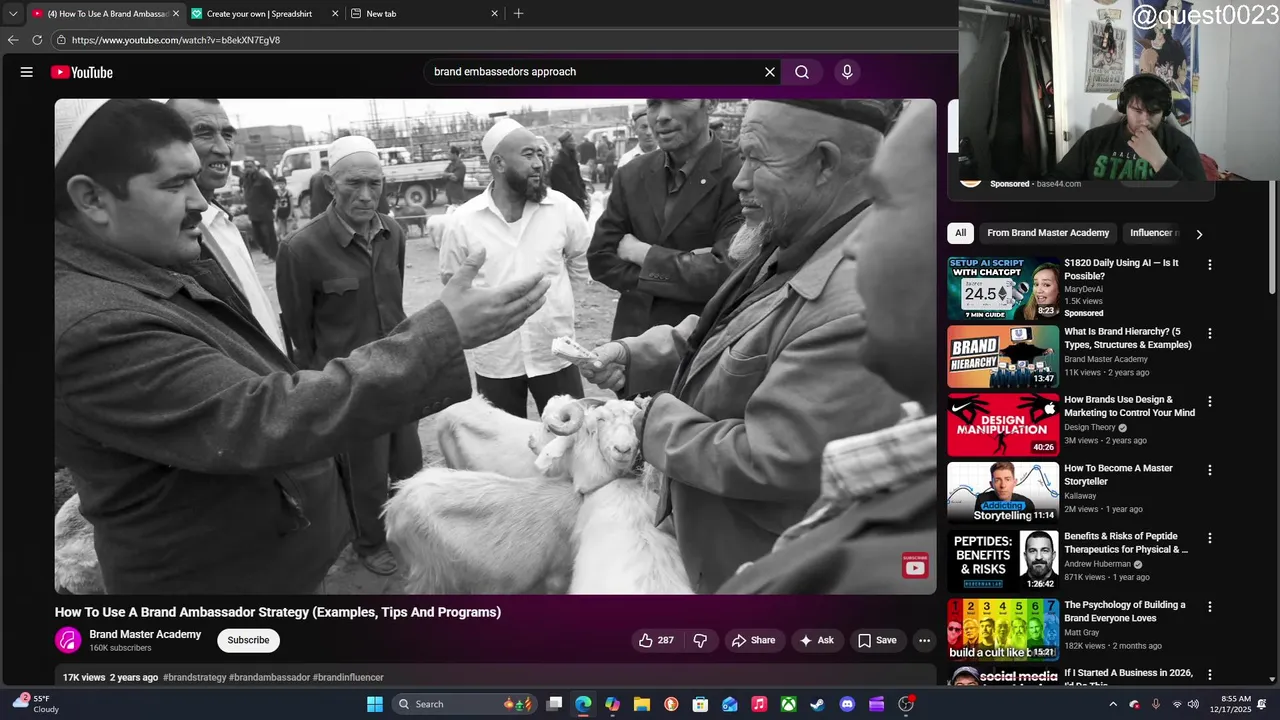This screenshot has height=720, width=1280.
Task: Share the Brand Ambassador video
Action: [x=753, y=640]
